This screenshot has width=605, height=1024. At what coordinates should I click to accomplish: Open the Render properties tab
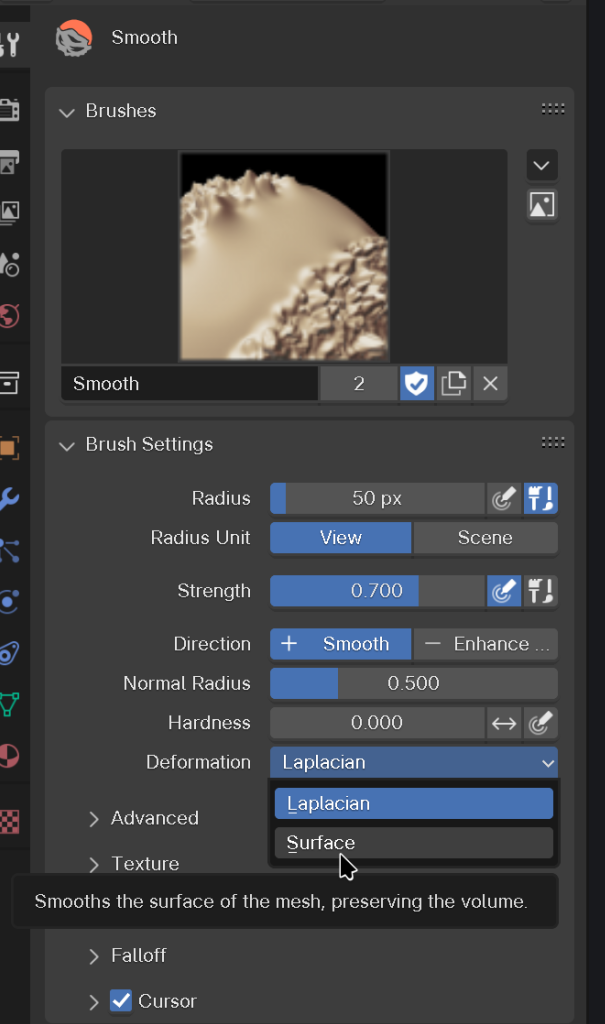click(10, 108)
